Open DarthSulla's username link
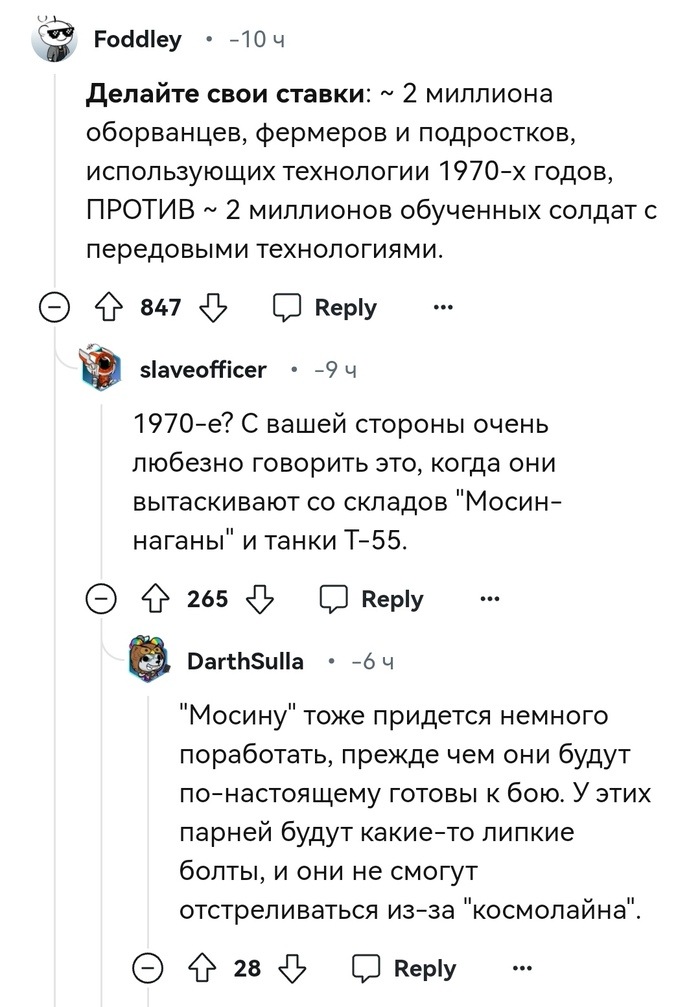 point(245,661)
